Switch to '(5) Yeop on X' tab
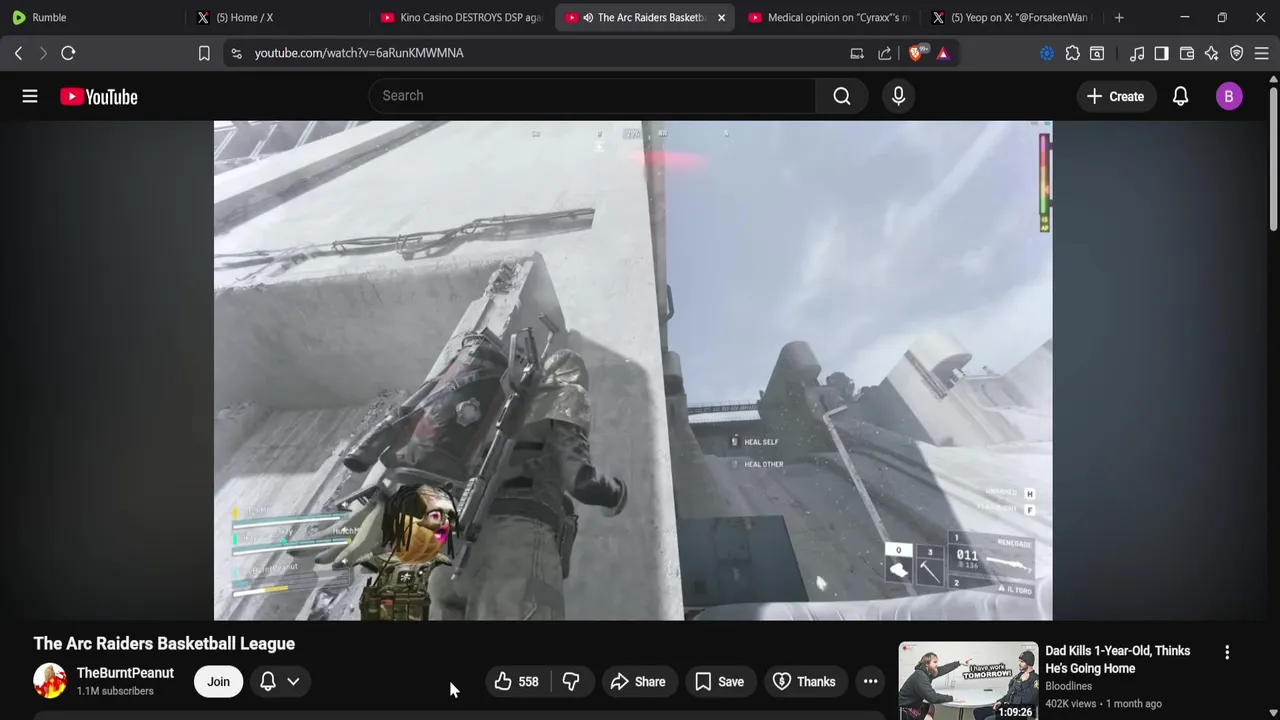 click(x=1010, y=17)
